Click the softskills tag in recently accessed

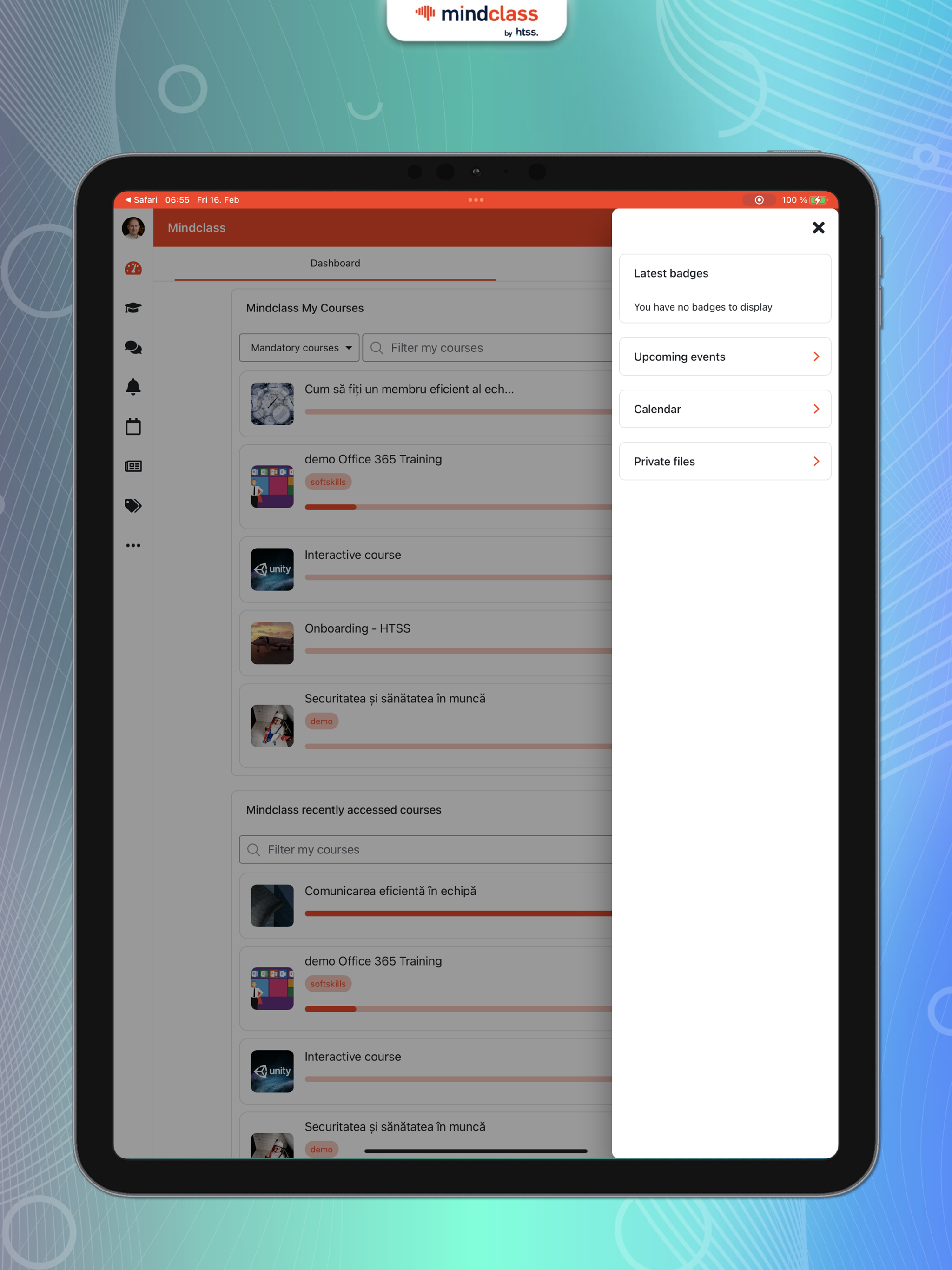coord(328,984)
